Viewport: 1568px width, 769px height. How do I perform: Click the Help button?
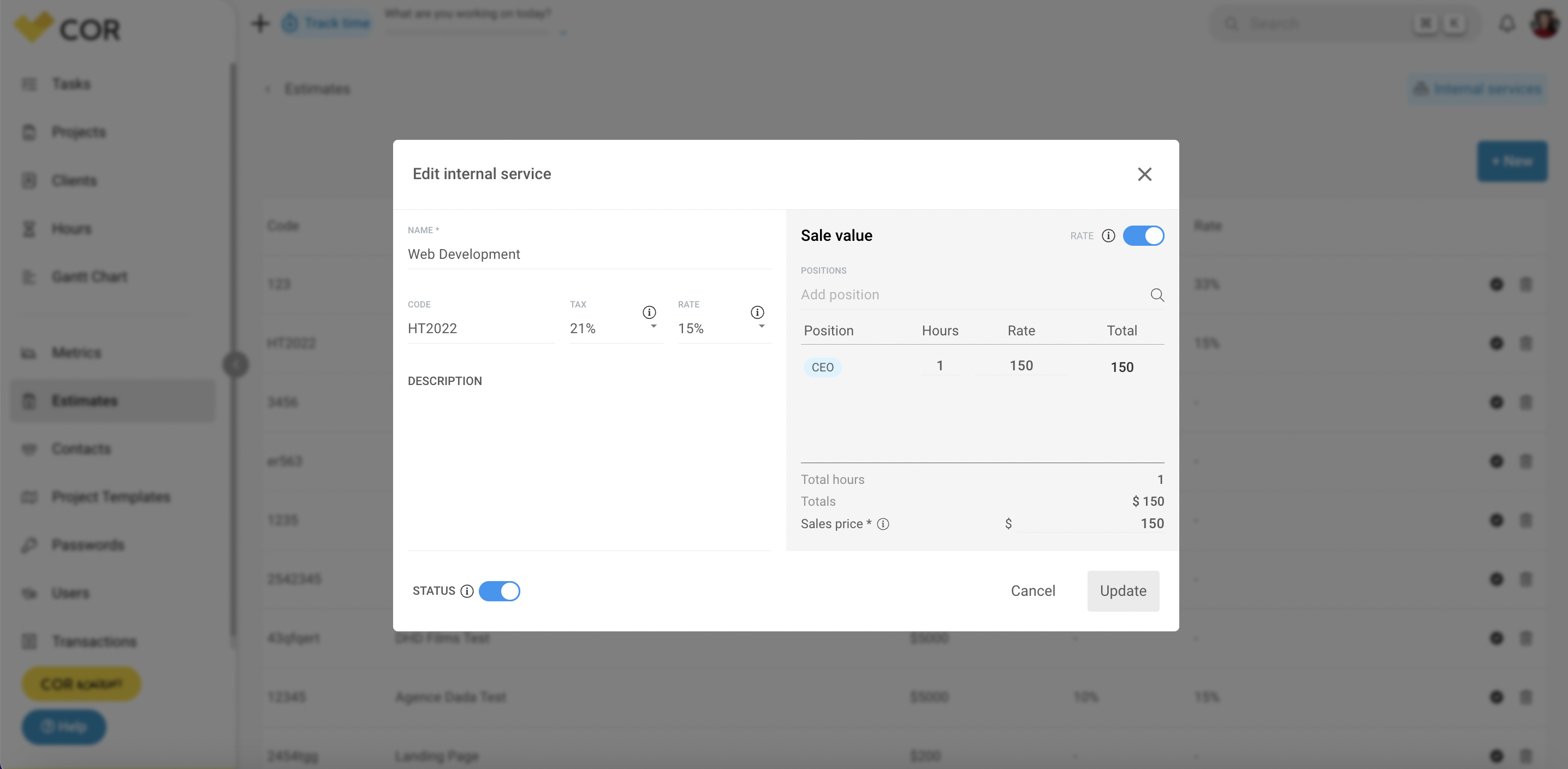[64, 726]
